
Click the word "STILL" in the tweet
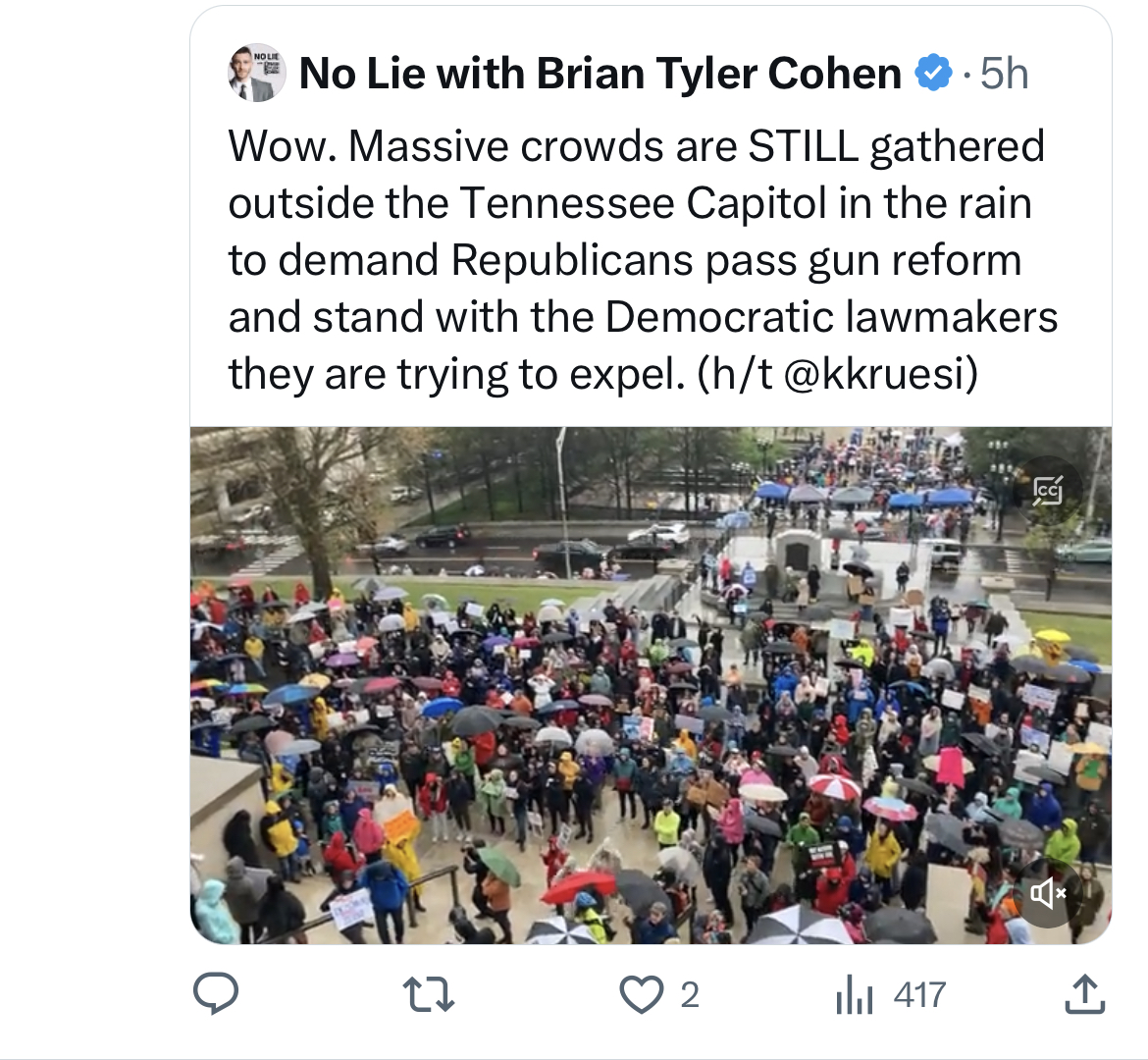(803, 147)
